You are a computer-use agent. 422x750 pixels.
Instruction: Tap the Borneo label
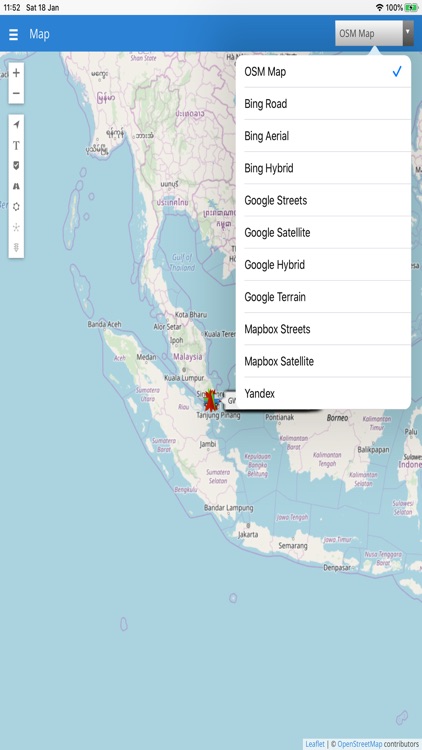point(337,418)
